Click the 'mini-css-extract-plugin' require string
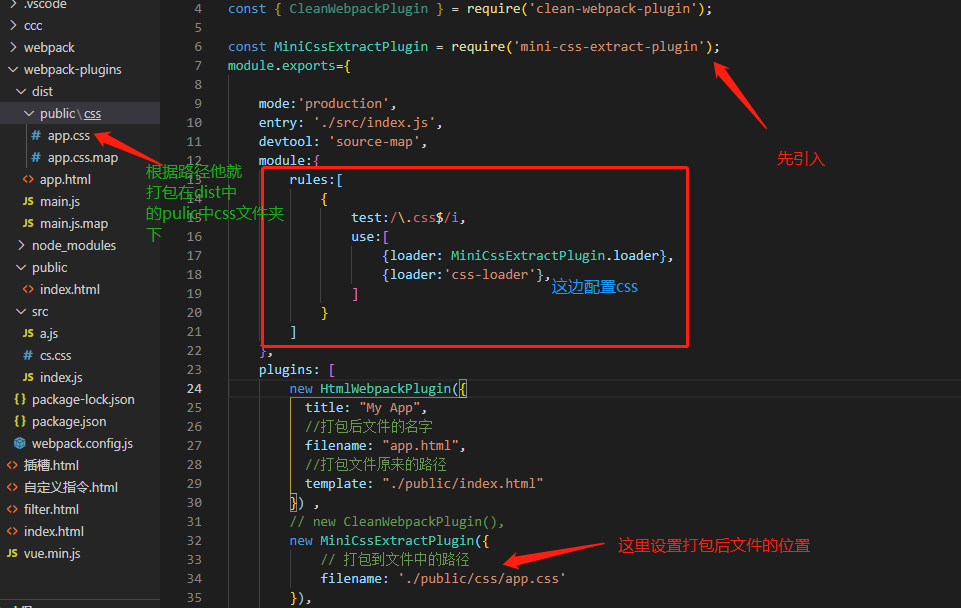961x608 pixels. point(609,47)
